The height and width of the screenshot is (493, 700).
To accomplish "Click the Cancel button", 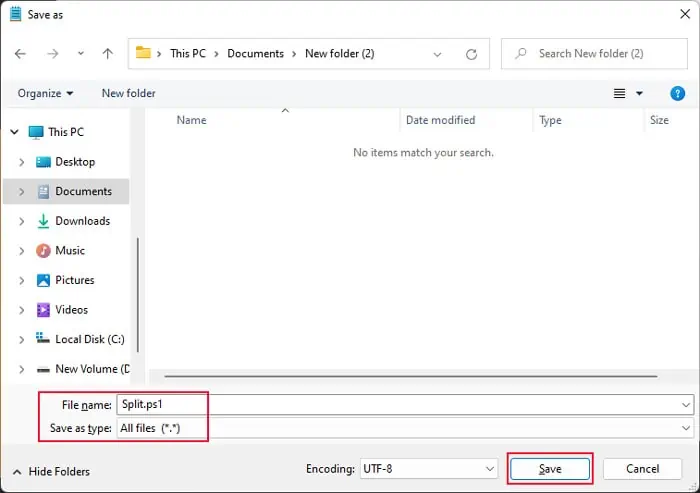I will point(642,469).
